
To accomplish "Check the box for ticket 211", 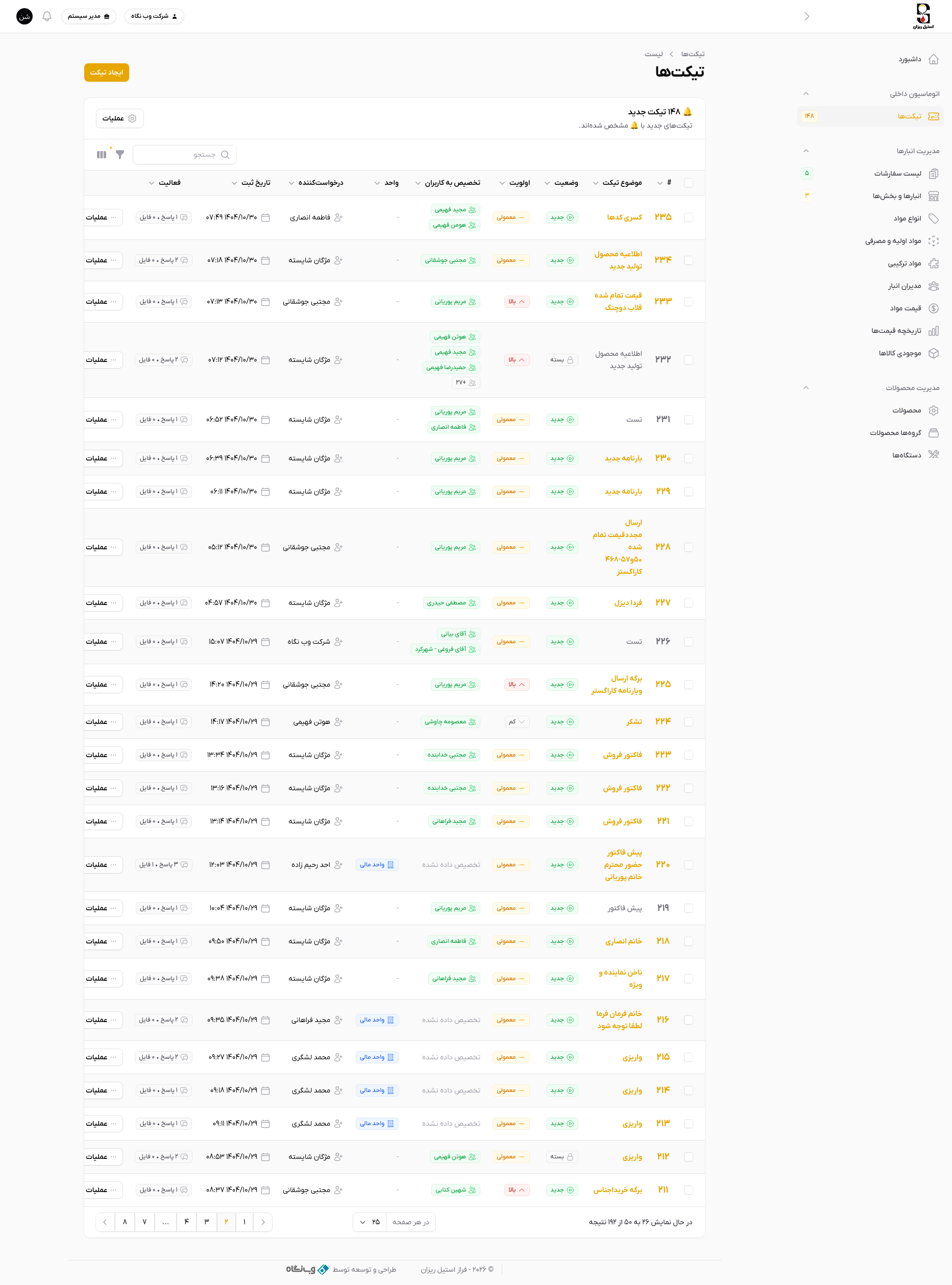I will pos(688,1190).
